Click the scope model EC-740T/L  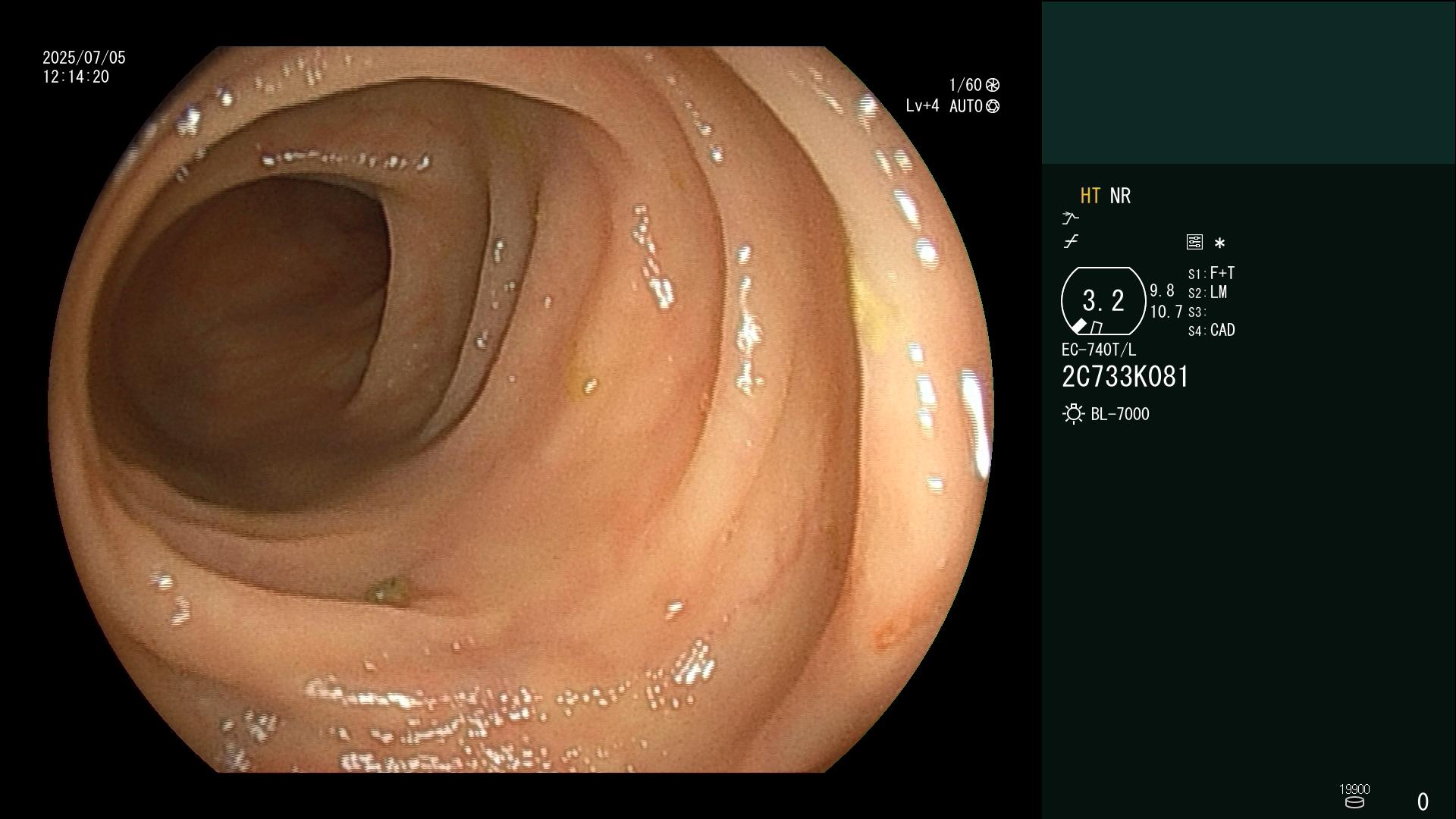point(1099,350)
